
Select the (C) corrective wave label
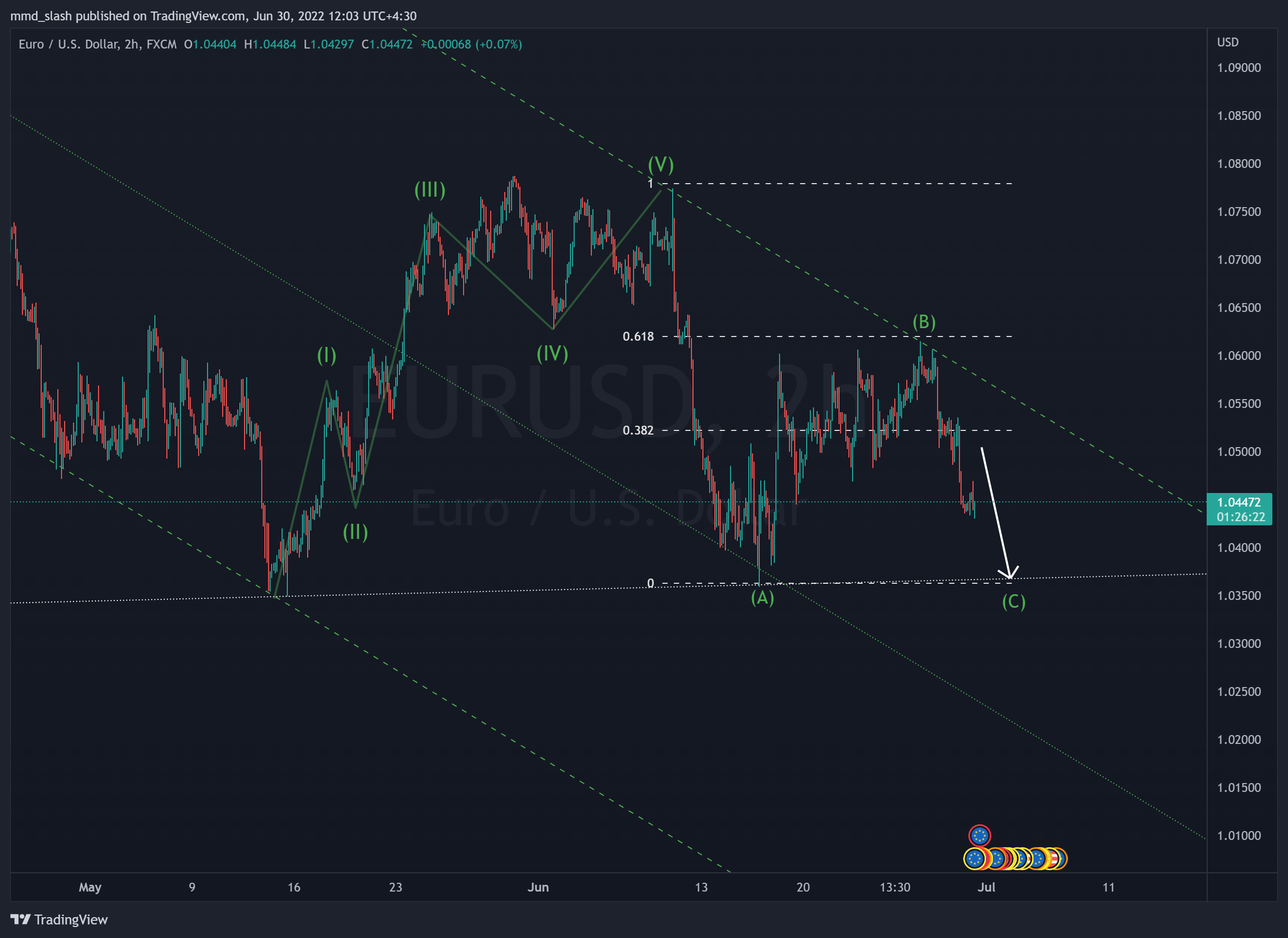click(1014, 602)
